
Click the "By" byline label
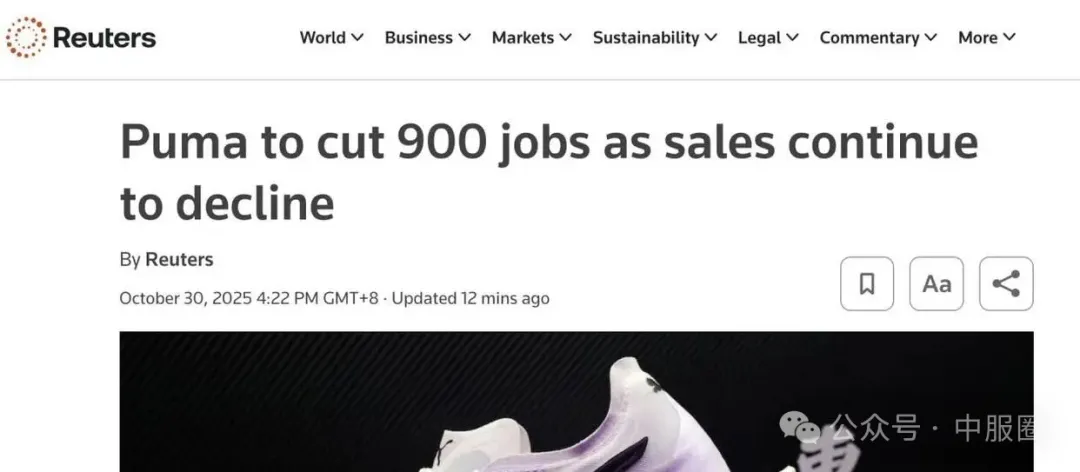(x=130, y=260)
